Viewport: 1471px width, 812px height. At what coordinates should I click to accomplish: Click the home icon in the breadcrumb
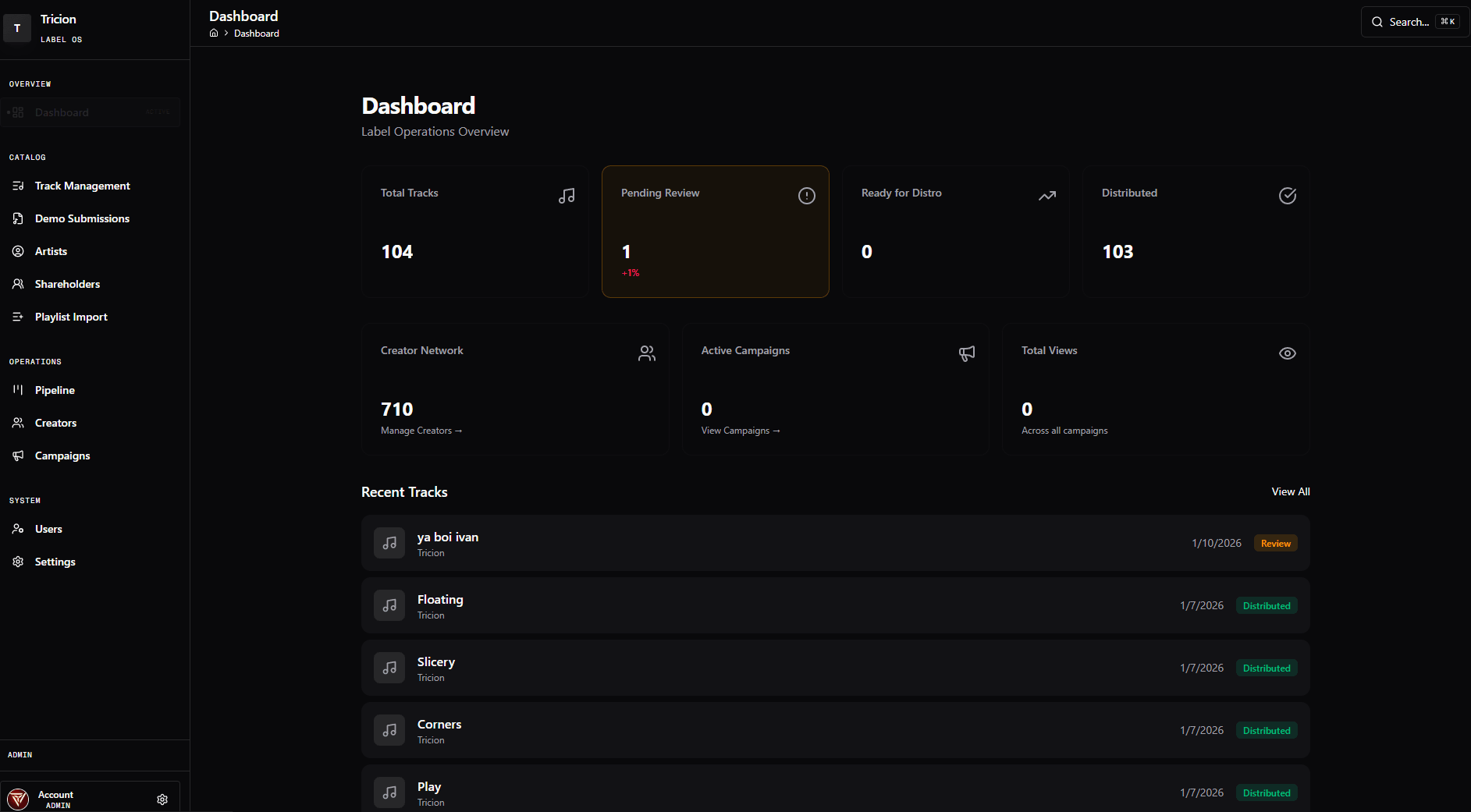213,33
